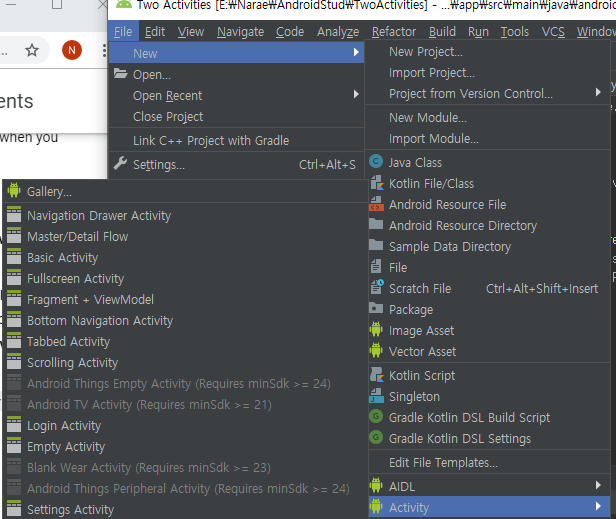Click the Fullscreen Activity template icon
The height and width of the screenshot is (519, 616).
(14, 278)
